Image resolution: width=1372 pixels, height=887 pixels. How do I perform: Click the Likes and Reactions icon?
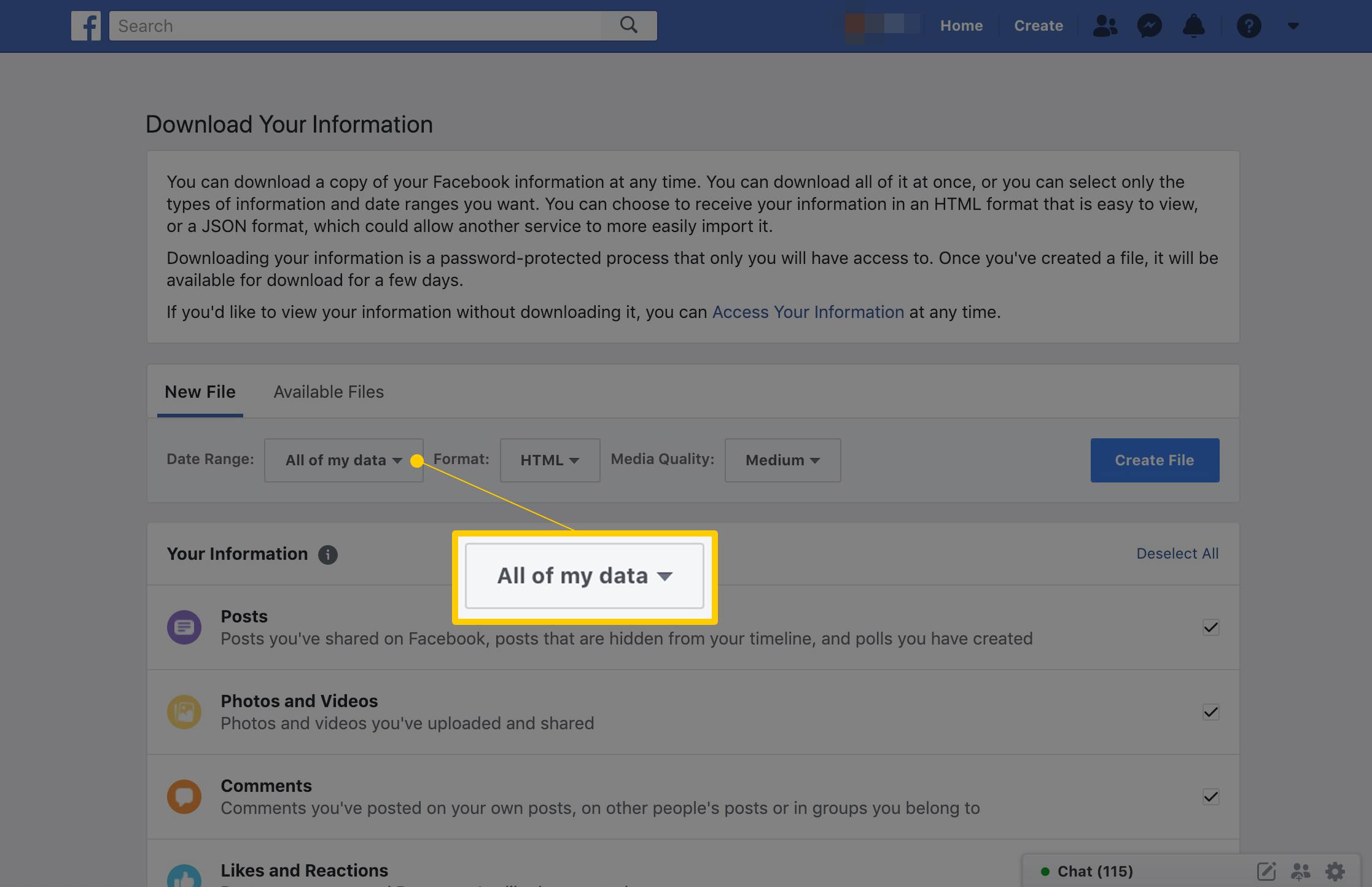coord(184,876)
